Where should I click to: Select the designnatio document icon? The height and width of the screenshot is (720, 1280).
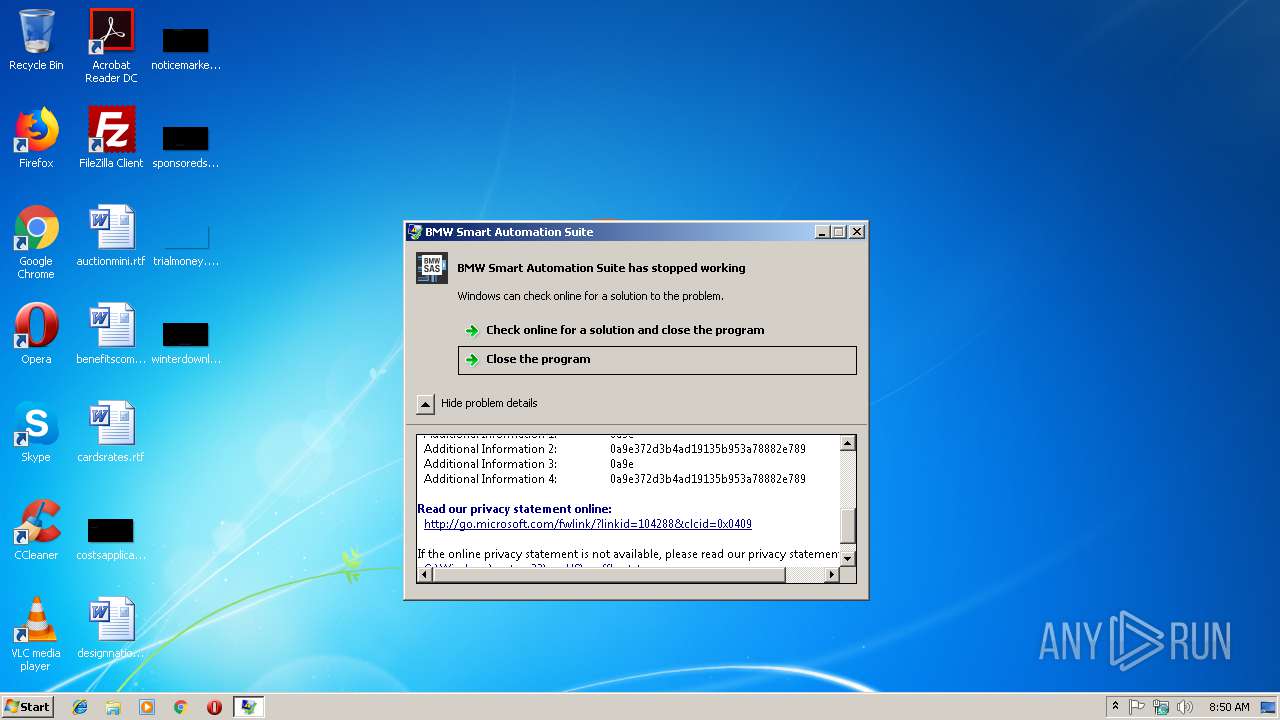pyautogui.click(x=111, y=628)
